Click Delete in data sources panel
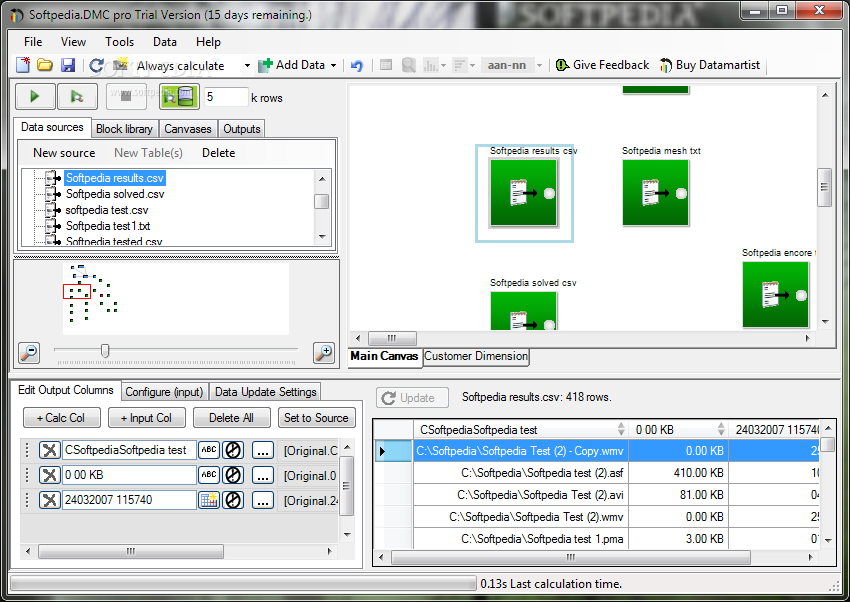850x602 pixels. [218, 153]
